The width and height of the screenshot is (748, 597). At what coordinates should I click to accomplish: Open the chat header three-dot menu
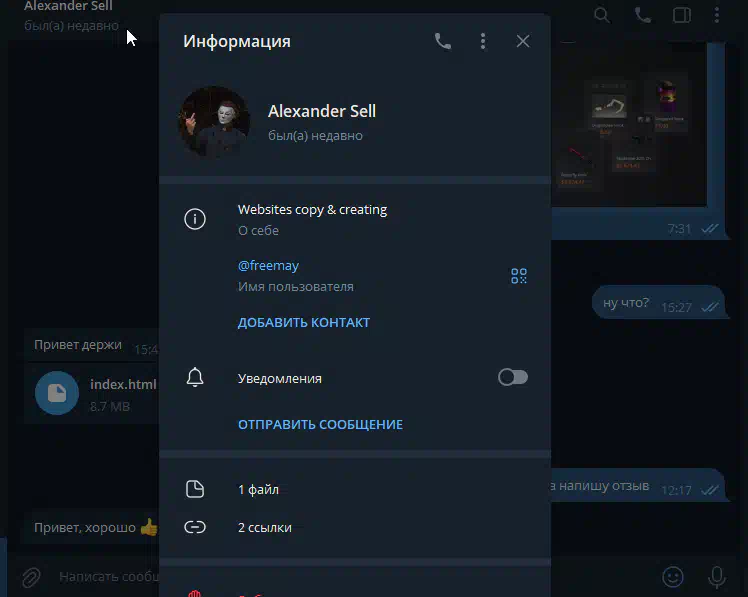[717, 15]
